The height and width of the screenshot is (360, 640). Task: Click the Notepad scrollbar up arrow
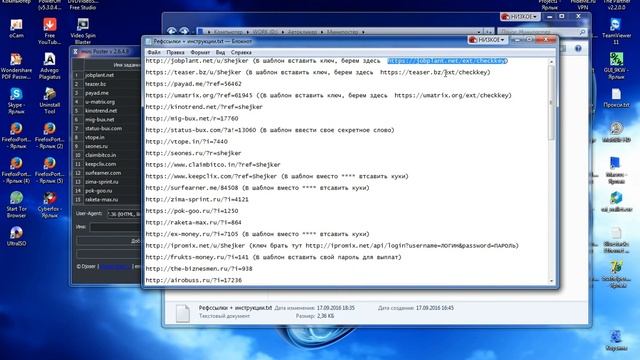551,62
